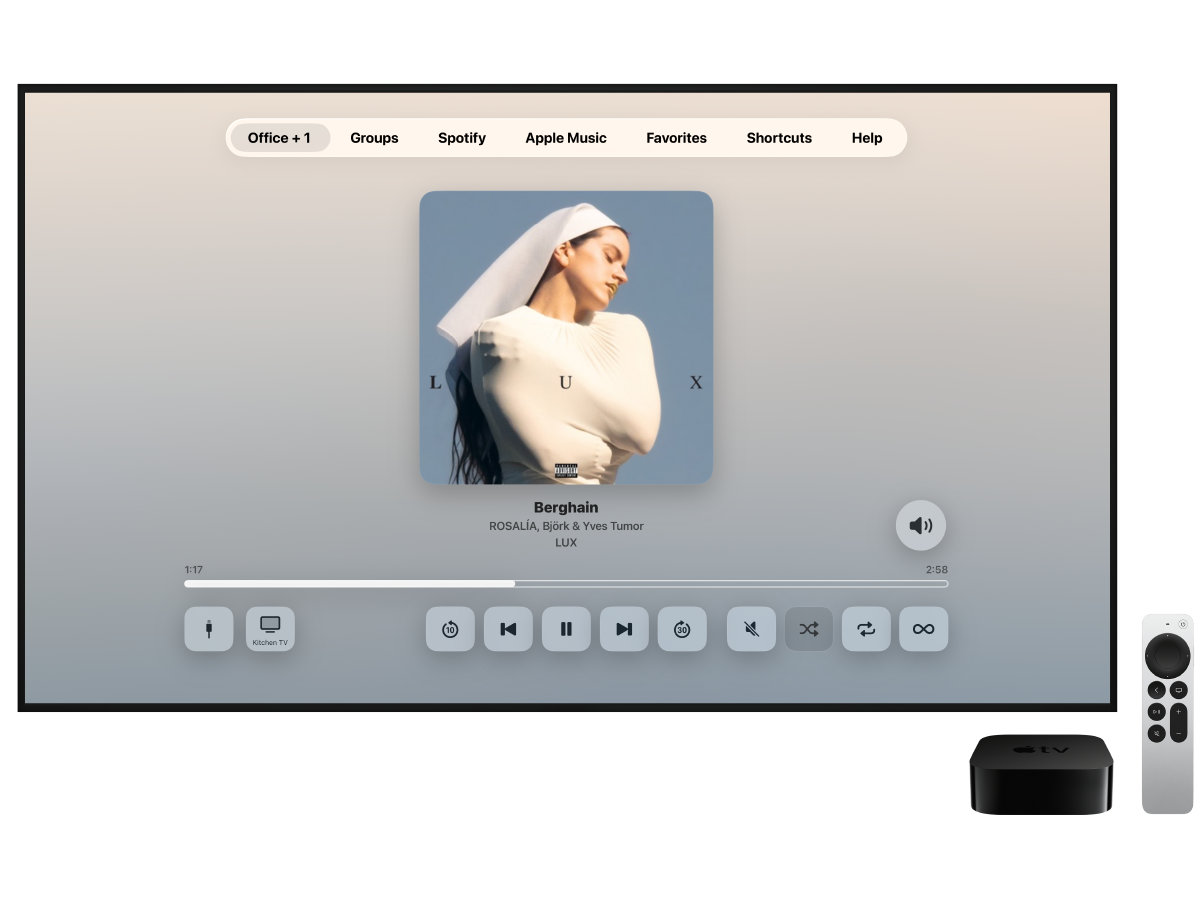1200x900 pixels.
Task: Open the Shortcuts section
Action: 779,137
